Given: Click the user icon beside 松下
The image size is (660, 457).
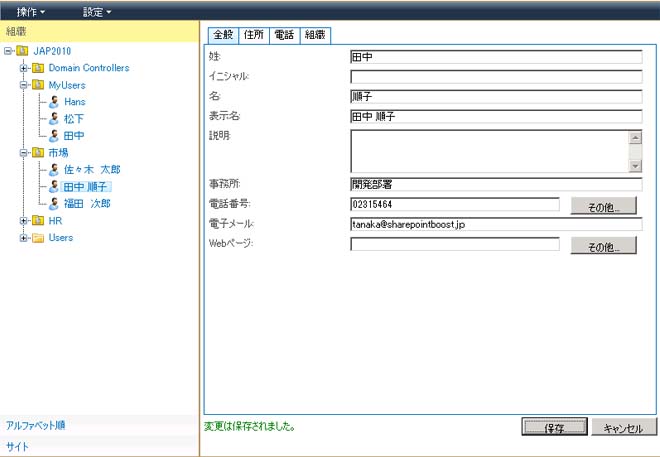Looking at the screenshot, I should [x=53, y=119].
